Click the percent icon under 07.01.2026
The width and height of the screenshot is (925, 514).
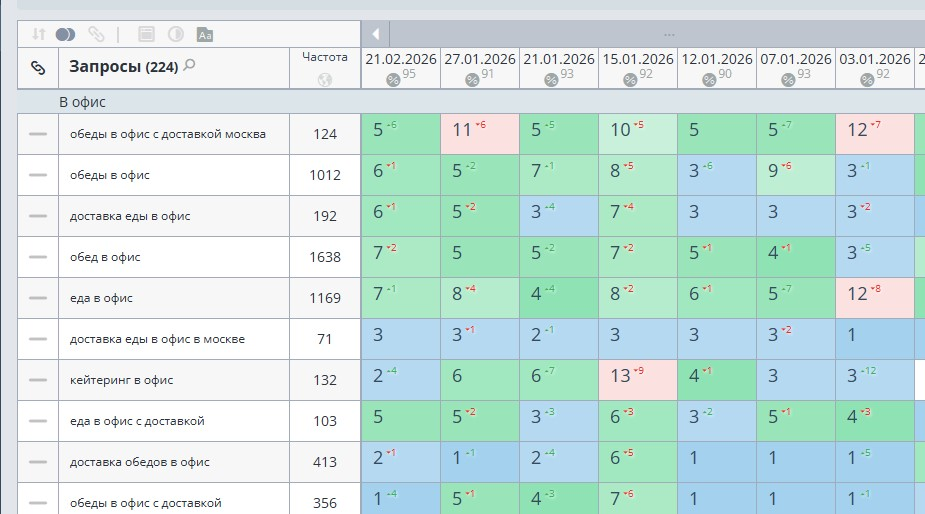pos(788,80)
